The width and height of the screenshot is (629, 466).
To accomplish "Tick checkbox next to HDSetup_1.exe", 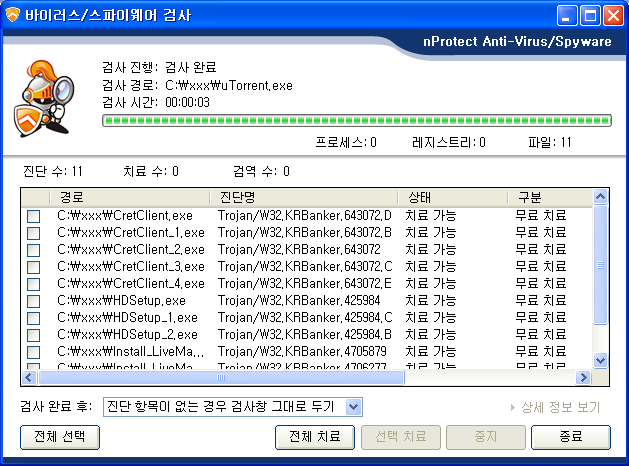I will [34, 318].
